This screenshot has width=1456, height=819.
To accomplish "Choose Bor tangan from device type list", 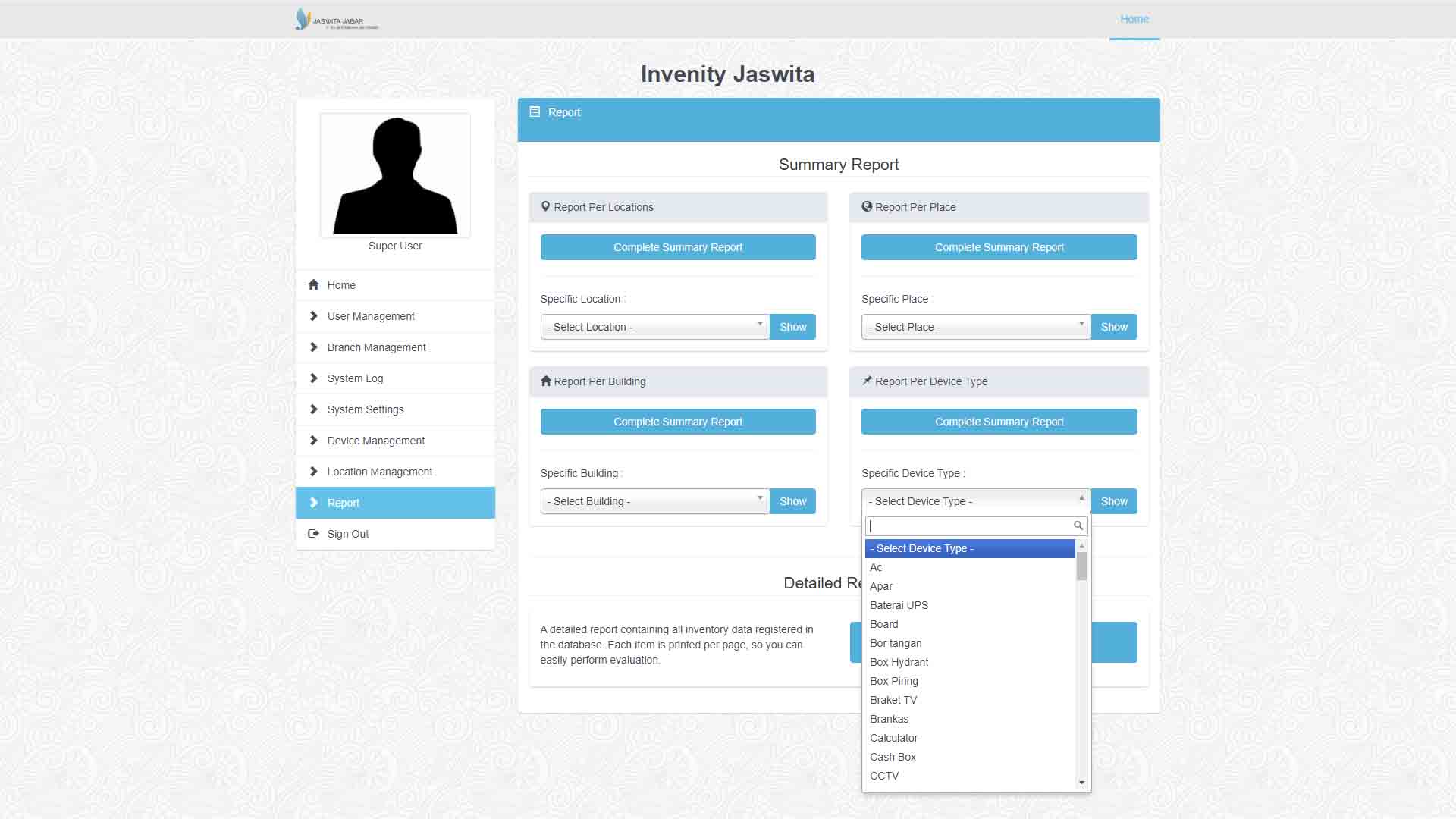I will 896,643.
